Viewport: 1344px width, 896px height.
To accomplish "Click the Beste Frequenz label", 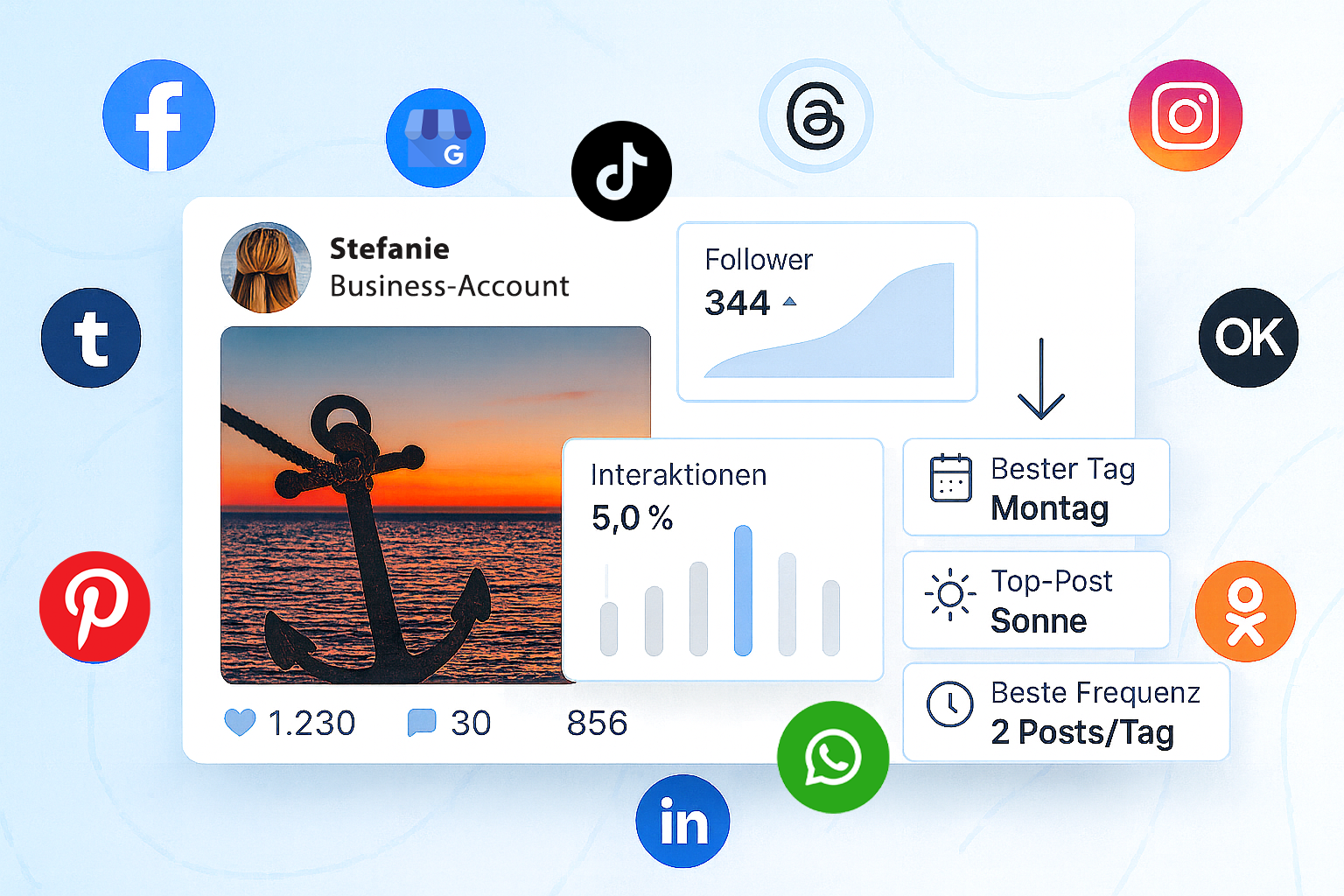I will (1095, 693).
